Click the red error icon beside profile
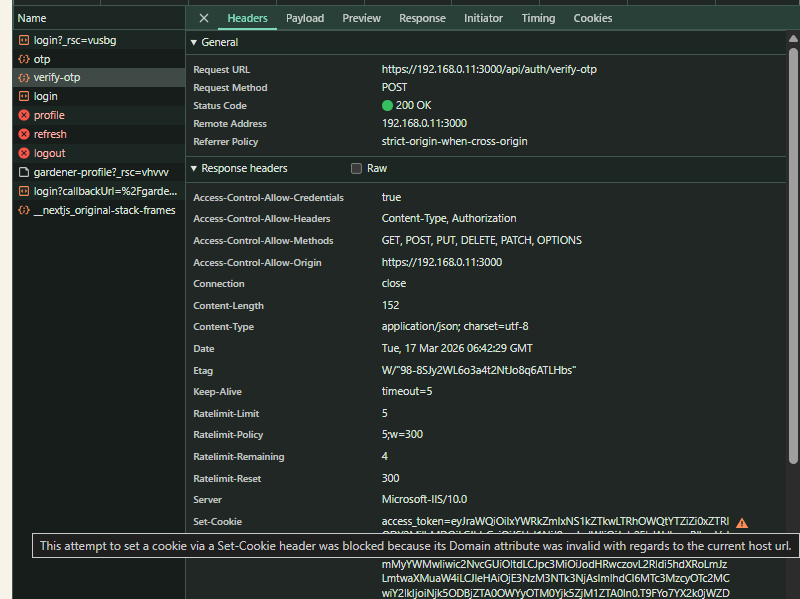Viewport: 800px width, 599px height. click(x=24, y=115)
